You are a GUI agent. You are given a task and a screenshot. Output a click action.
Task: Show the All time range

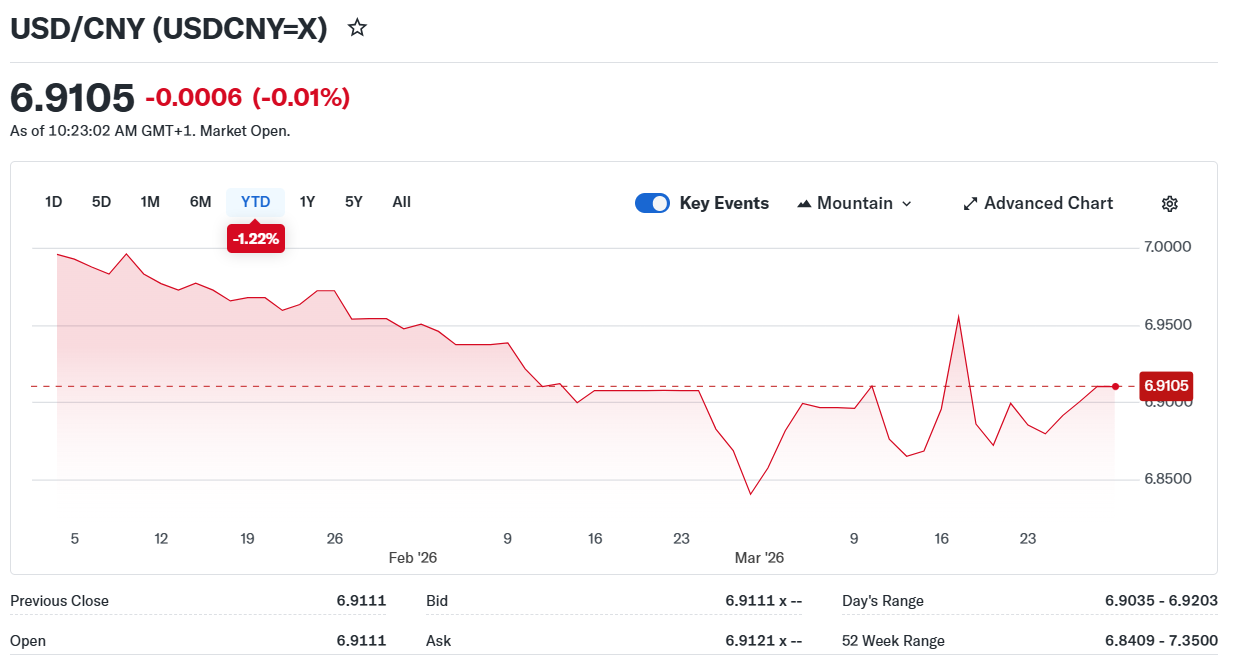pyautogui.click(x=401, y=202)
